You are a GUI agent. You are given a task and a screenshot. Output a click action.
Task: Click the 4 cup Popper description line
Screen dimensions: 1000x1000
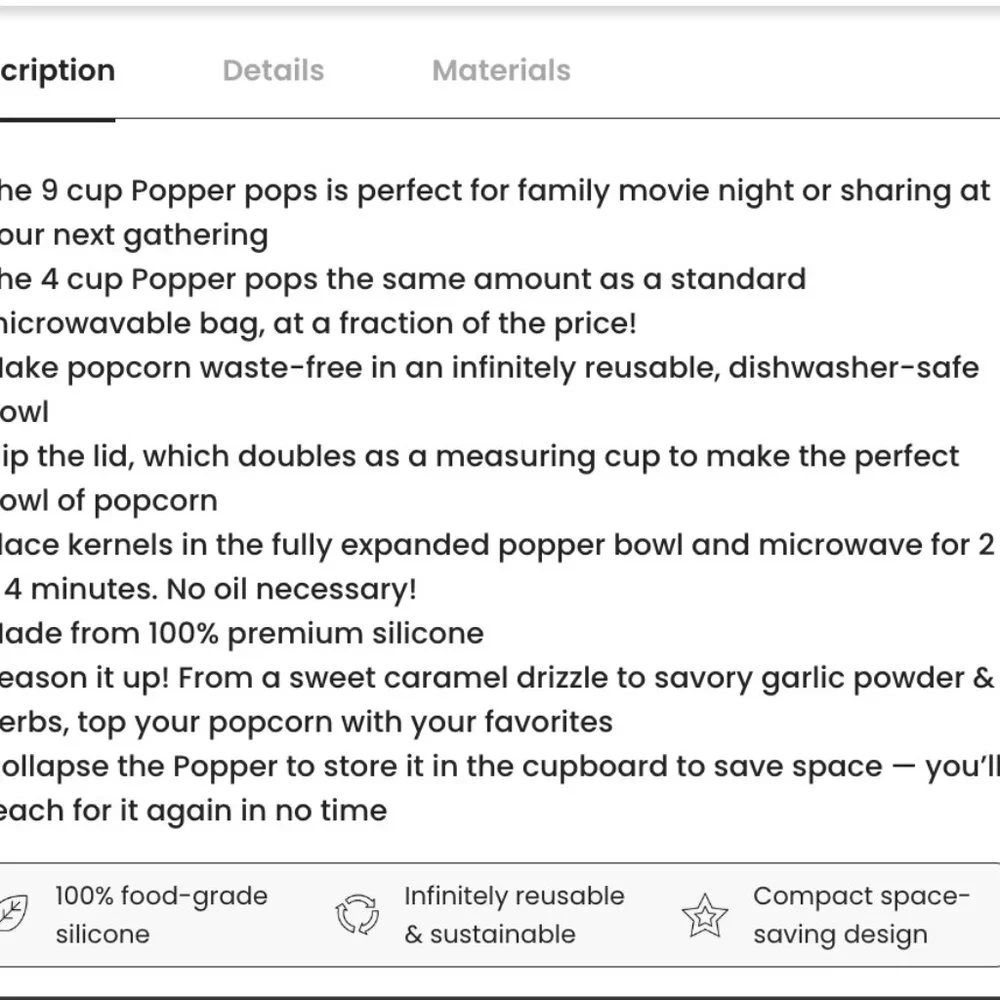coord(403,301)
